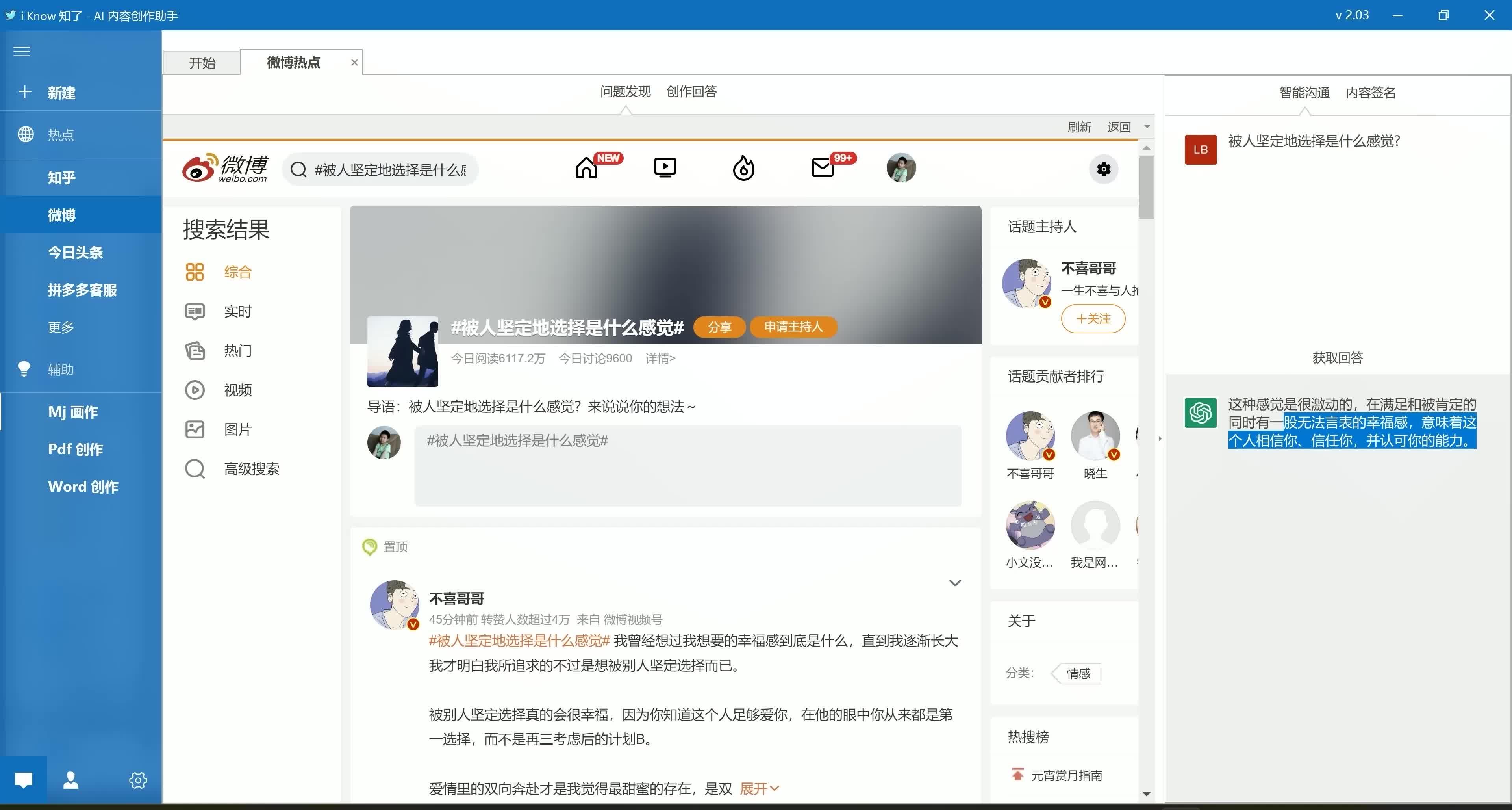Click the Weibo page vertical scrollbar
Screen dimensions: 1512x810
[1146, 187]
